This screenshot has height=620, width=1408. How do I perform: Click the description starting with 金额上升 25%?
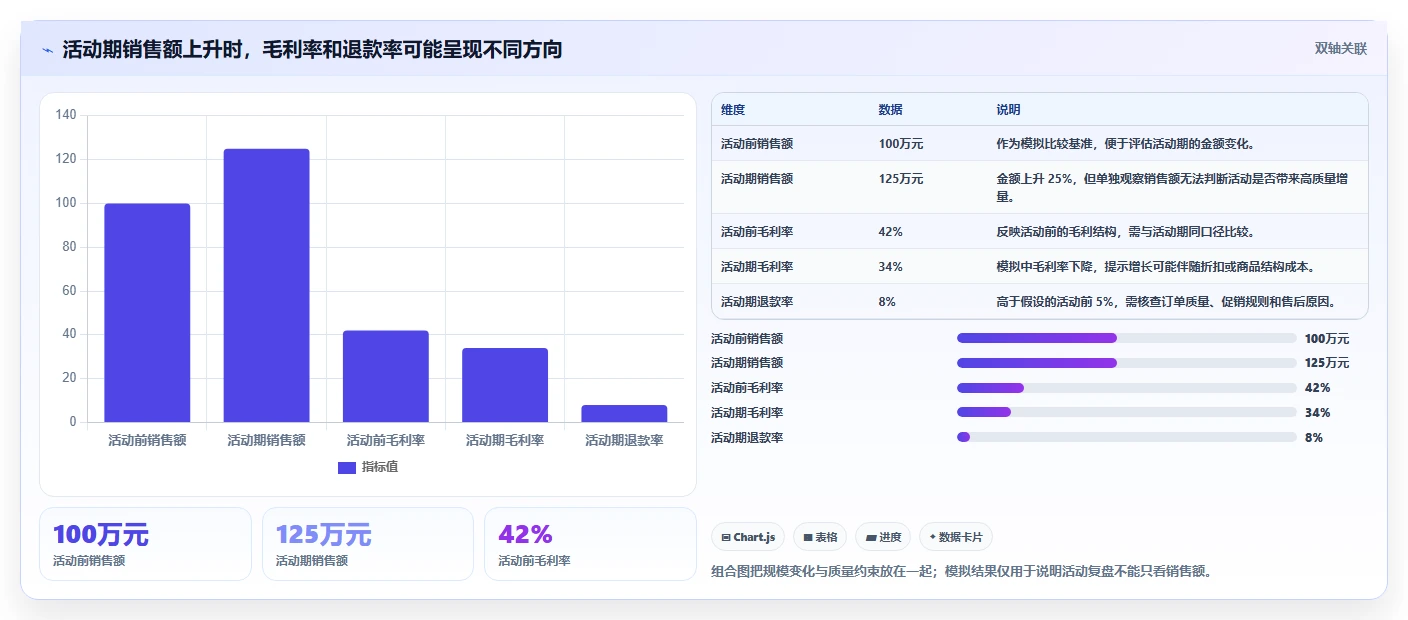[1171, 188]
